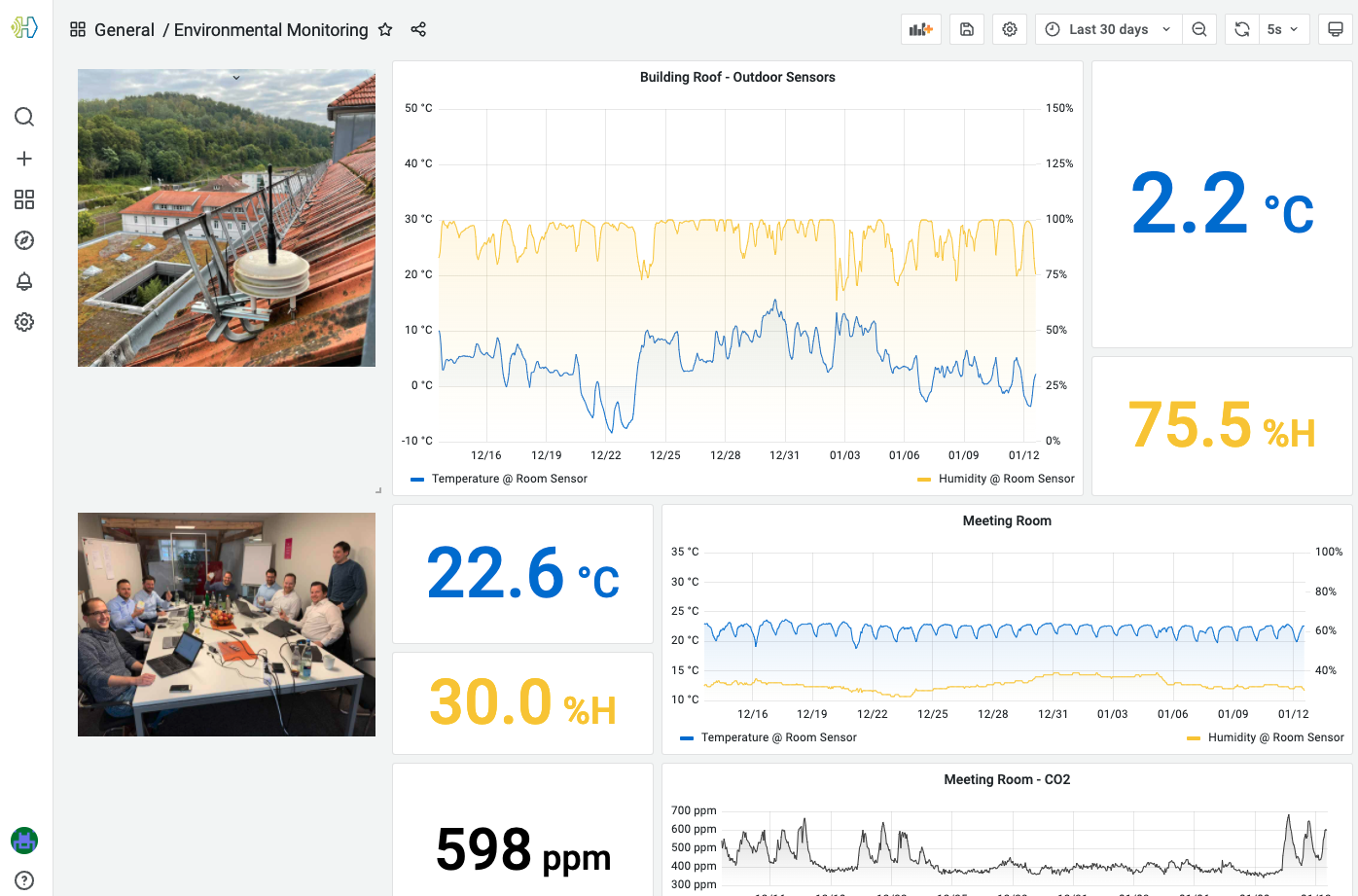Expand the 5s refresh interval dropdown
Screen dimensions: 1358x896
[1284, 29]
